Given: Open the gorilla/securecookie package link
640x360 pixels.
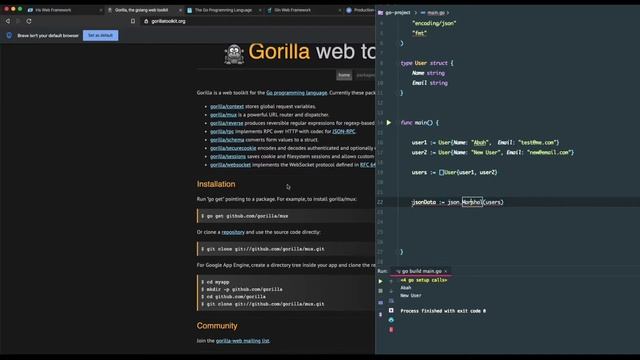Looking at the screenshot, I should pos(233,148).
